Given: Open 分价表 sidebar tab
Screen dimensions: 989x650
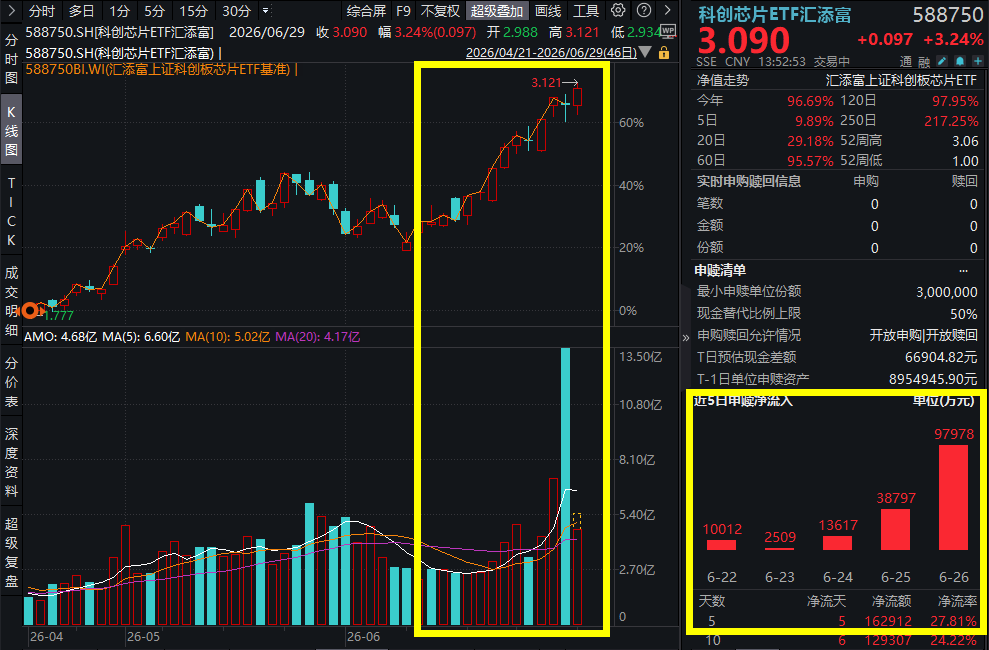Looking at the screenshot, I should (11, 382).
